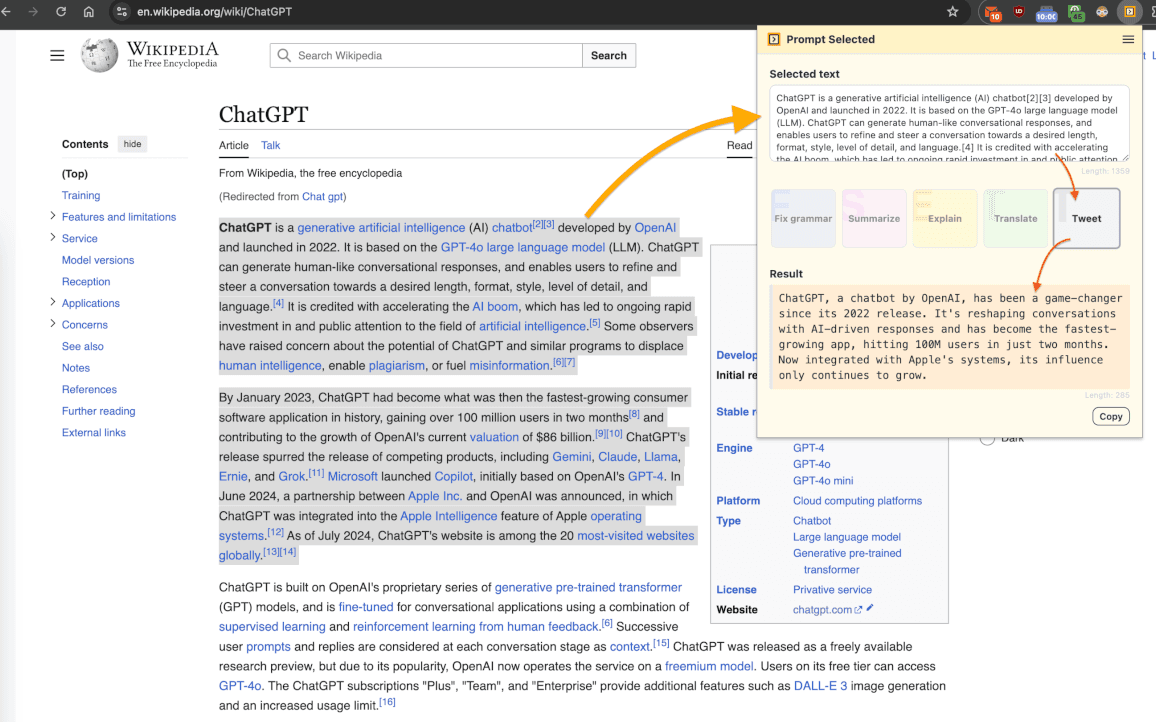Click inside the Search Wikipedia input field
This screenshot has height=722, width=1156.
420,55
